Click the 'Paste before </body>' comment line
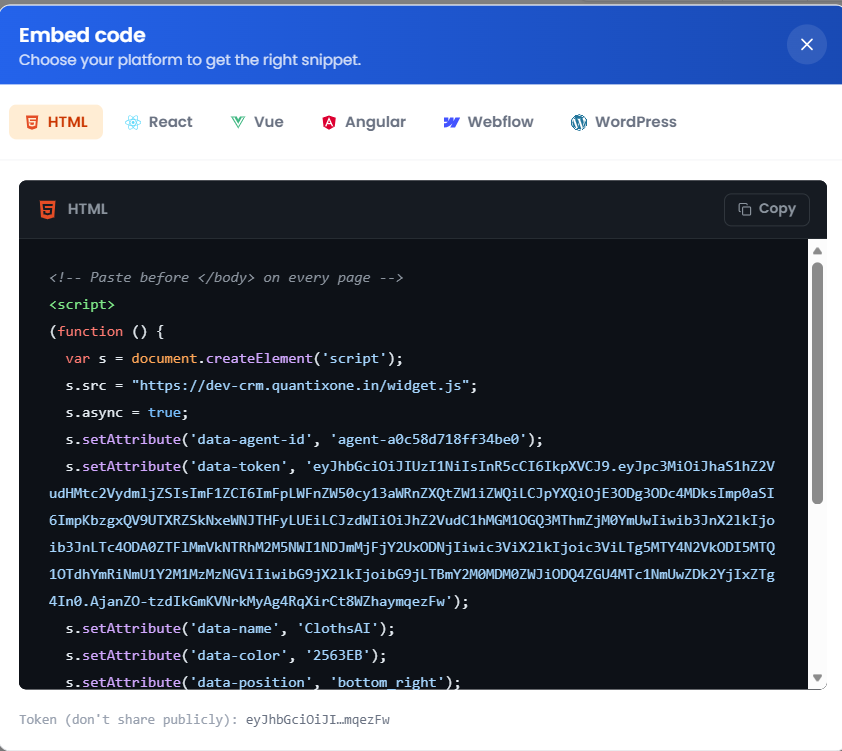Image resolution: width=842 pixels, height=751 pixels. point(226,278)
